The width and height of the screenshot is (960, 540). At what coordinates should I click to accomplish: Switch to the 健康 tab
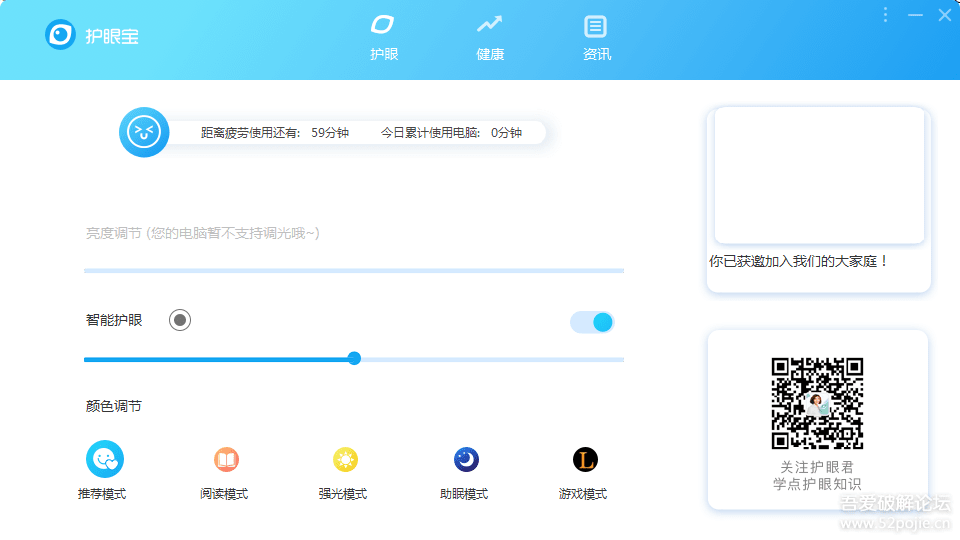click(x=489, y=38)
